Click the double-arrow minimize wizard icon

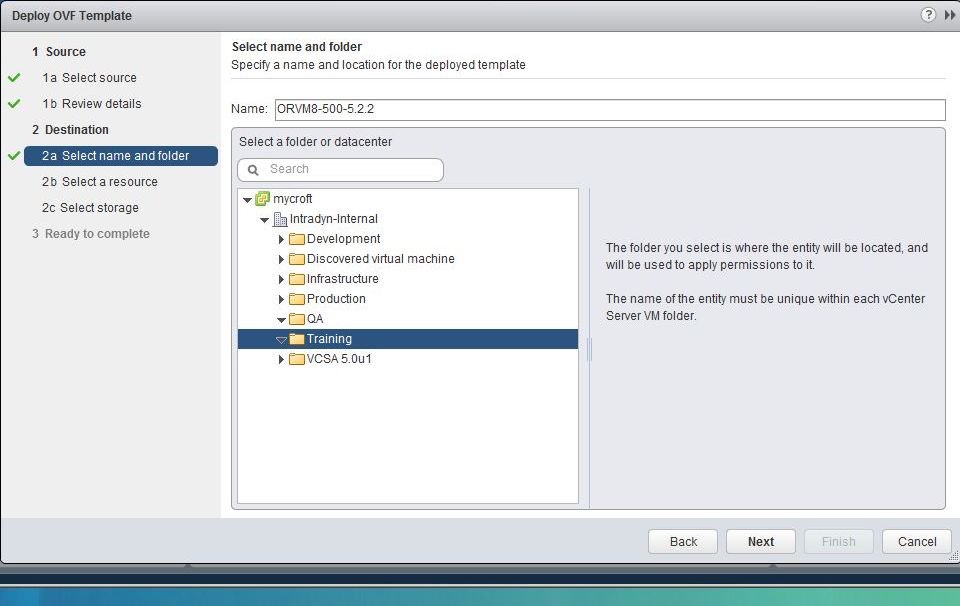[950, 15]
